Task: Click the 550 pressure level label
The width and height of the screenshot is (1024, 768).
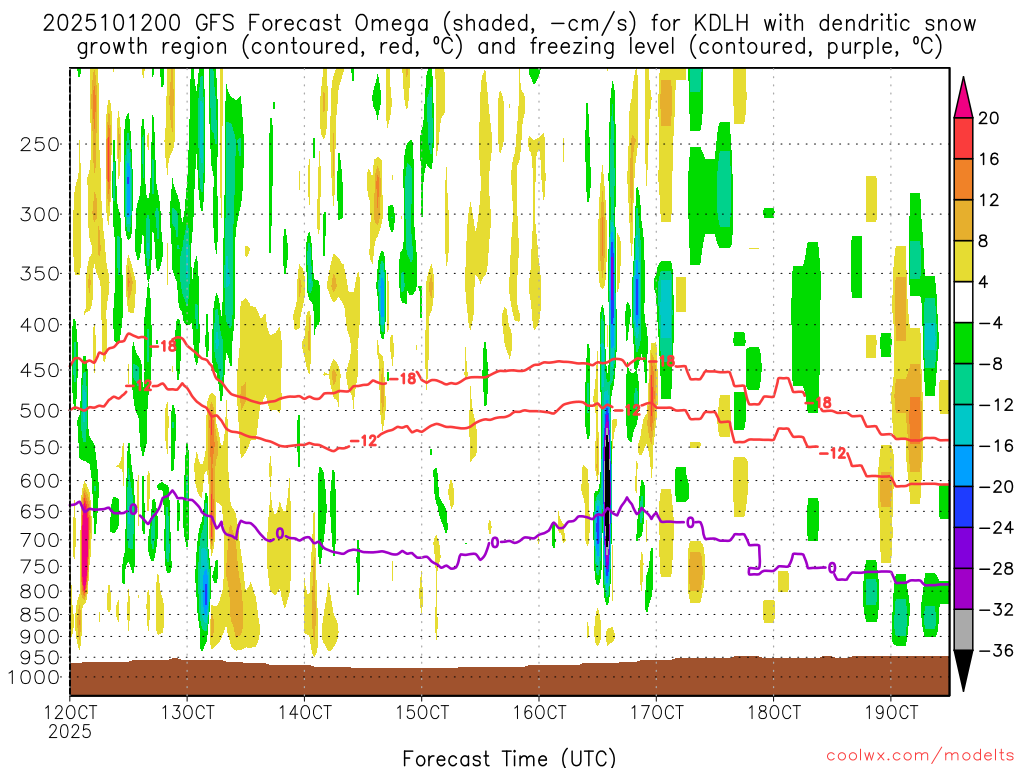Action: coord(40,447)
